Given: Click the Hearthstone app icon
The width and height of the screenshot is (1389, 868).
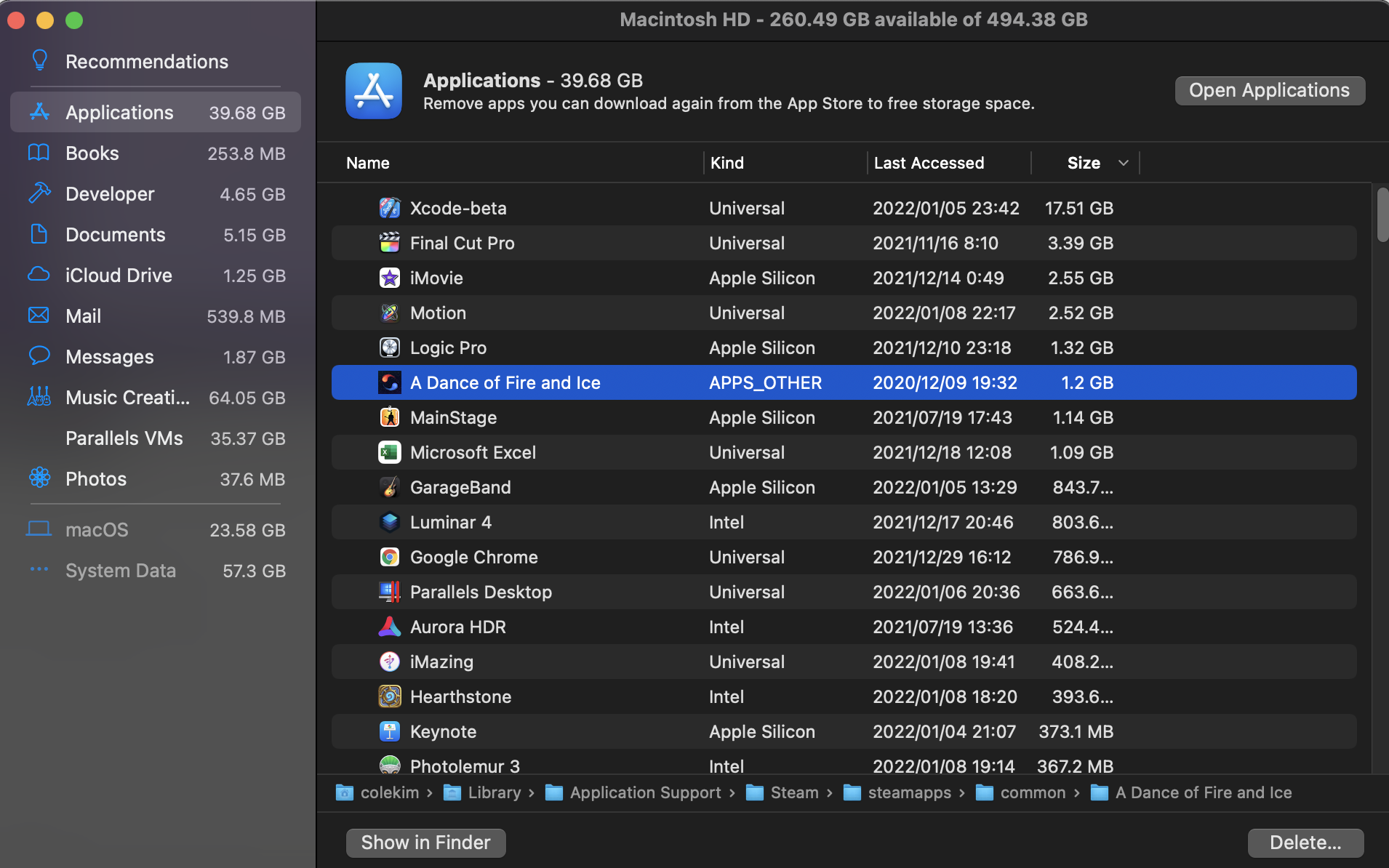Looking at the screenshot, I should tap(390, 697).
